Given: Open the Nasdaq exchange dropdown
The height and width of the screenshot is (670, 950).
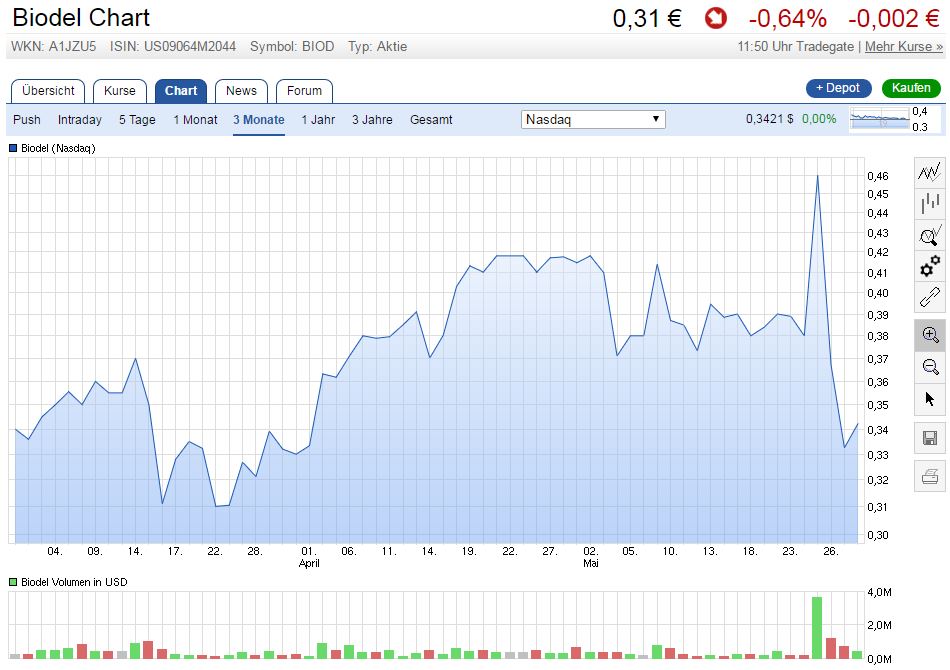Looking at the screenshot, I should (x=593, y=119).
